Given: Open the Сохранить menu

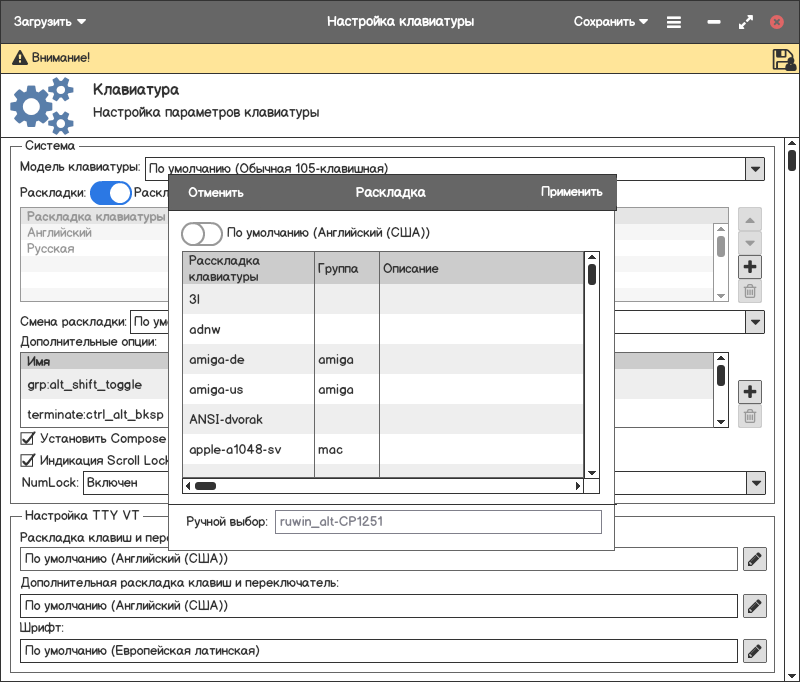Looking at the screenshot, I should click(610, 21).
